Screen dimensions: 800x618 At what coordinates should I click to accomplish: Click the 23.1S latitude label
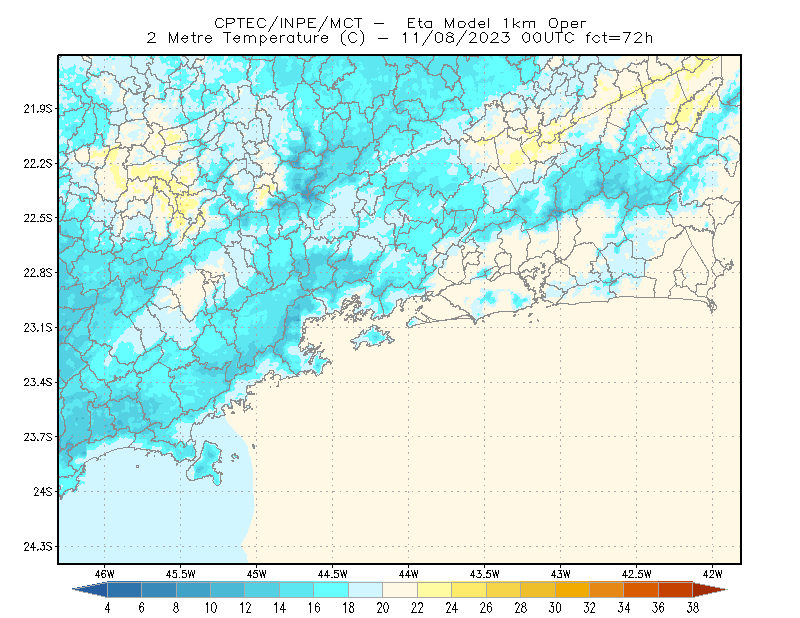pyautogui.click(x=37, y=328)
